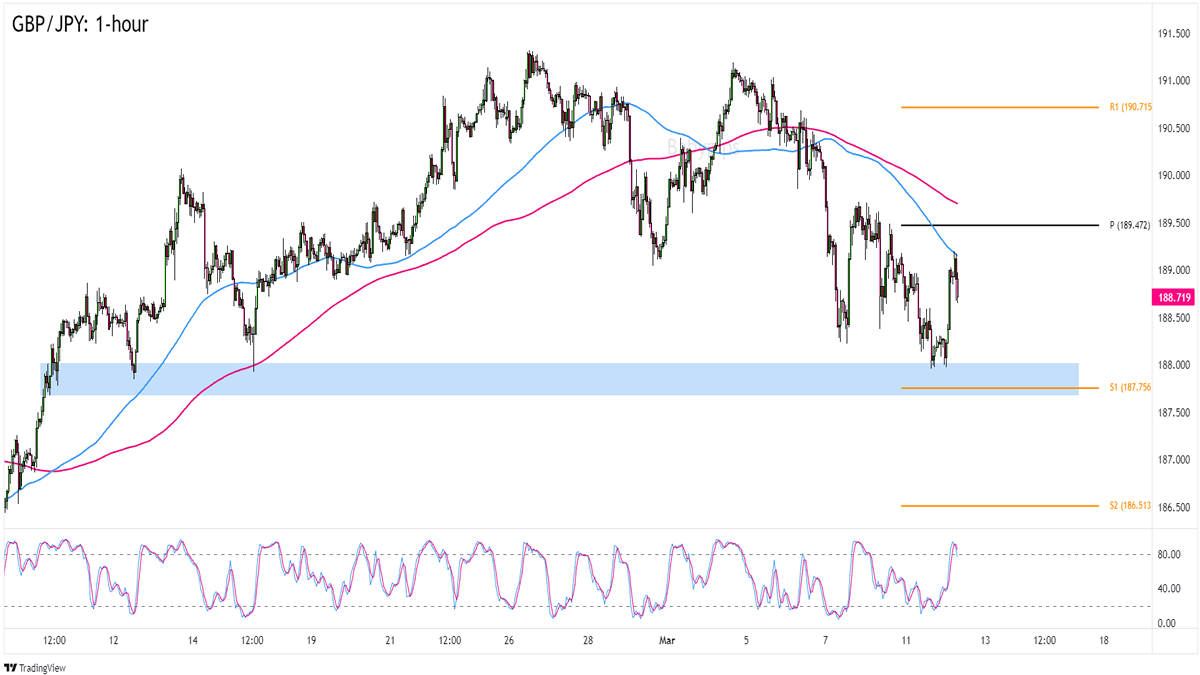
Task: Click the S1 (187.756) support label
Action: click(x=1130, y=387)
